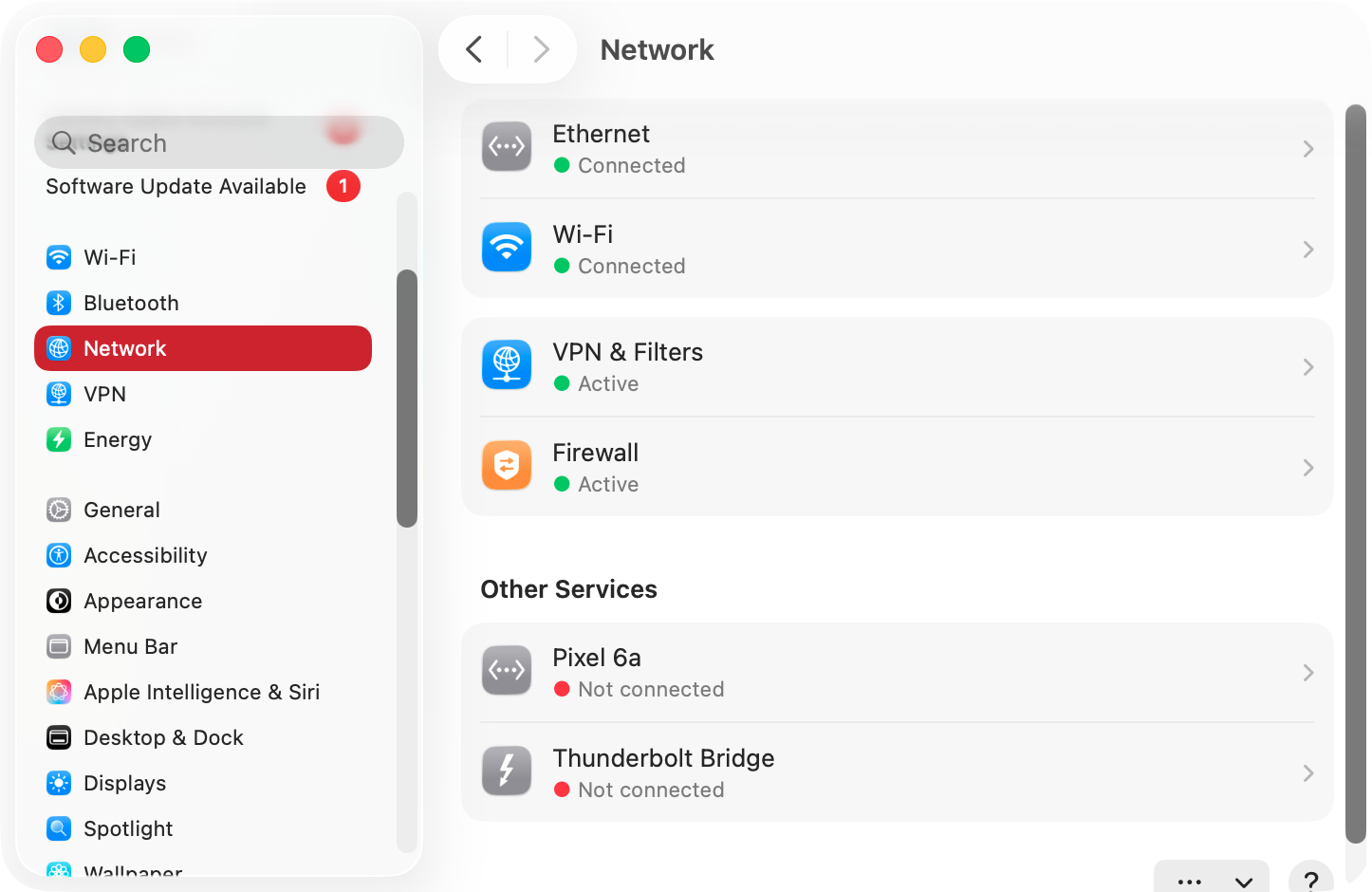This screenshot has height=892, width=1372.
Task: Open Desktop & Dock settings
Action: tap(59, 737)
